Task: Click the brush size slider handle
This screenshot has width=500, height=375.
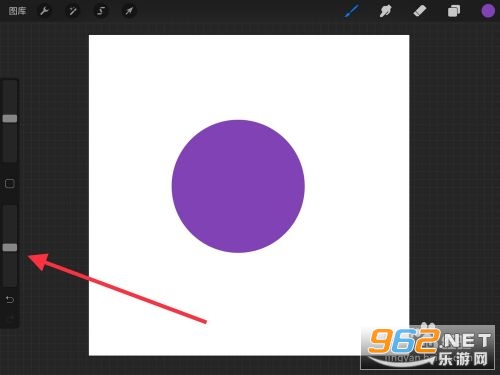Action: (10, 119)
